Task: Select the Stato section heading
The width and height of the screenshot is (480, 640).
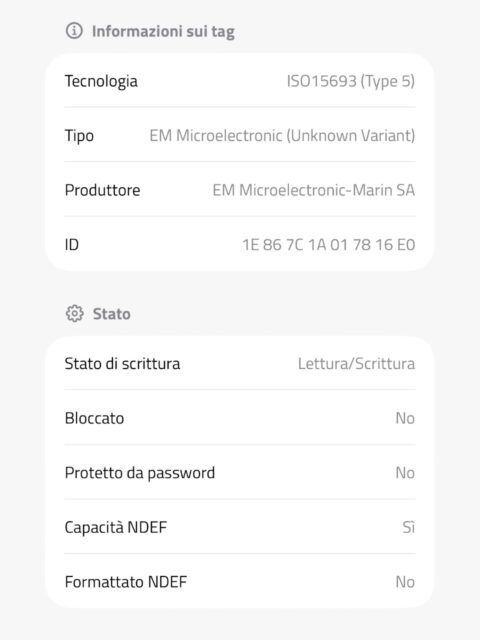Action: (x=111, y=314)
